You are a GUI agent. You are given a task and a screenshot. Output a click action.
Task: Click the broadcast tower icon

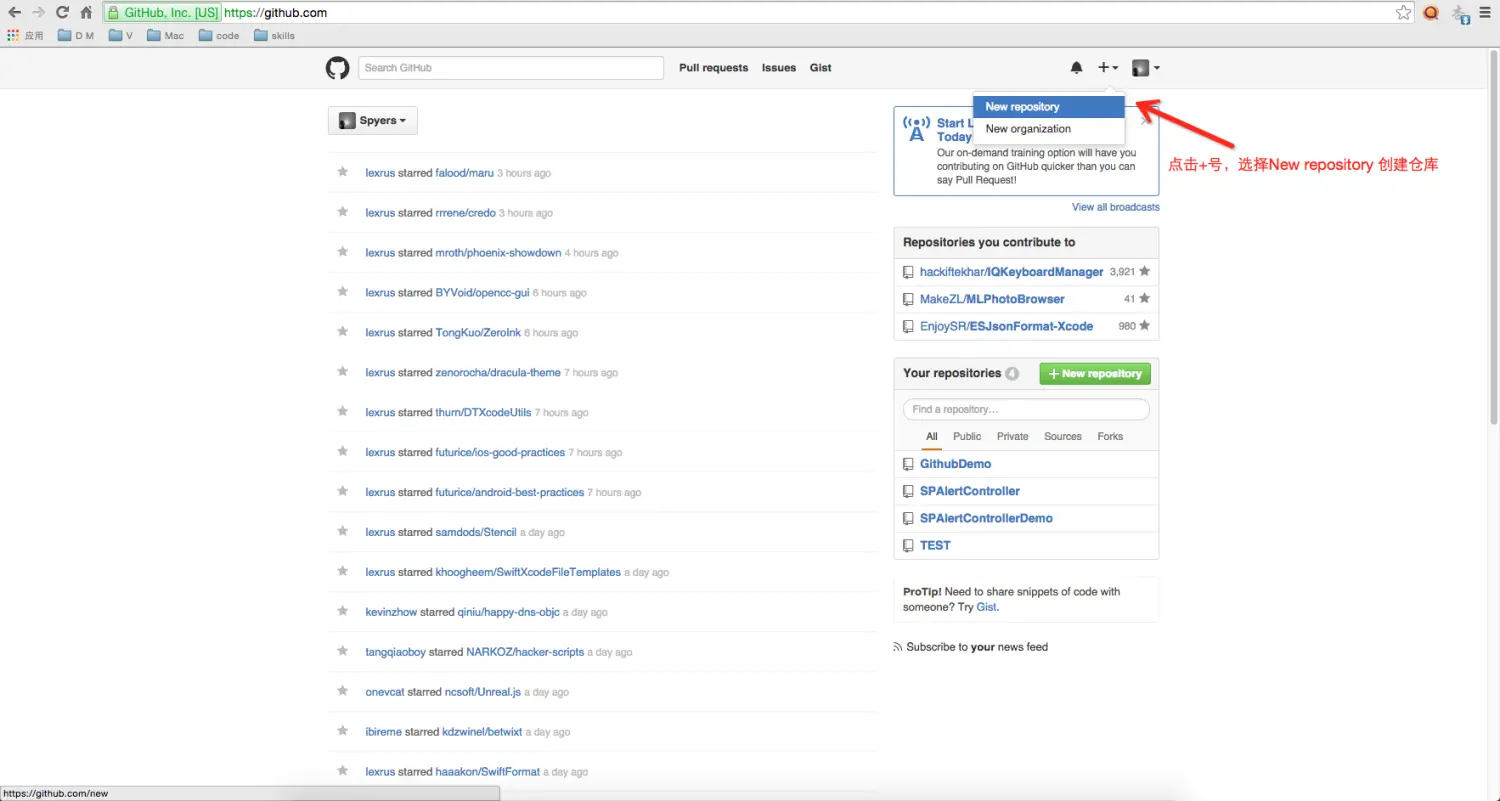click(x=915, y=130)
